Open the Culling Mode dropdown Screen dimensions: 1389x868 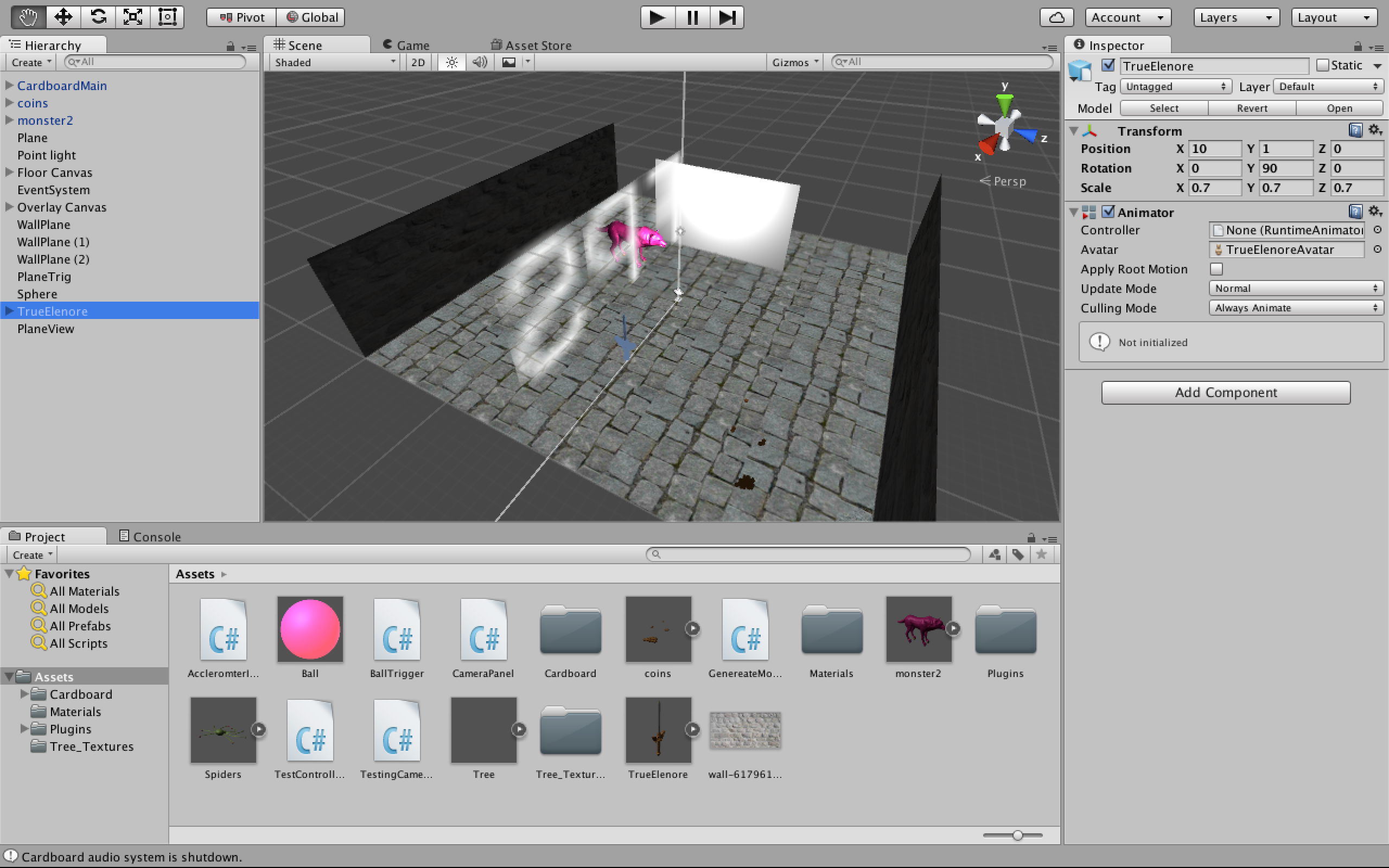pyautogui.click(x=1296, y=308)
